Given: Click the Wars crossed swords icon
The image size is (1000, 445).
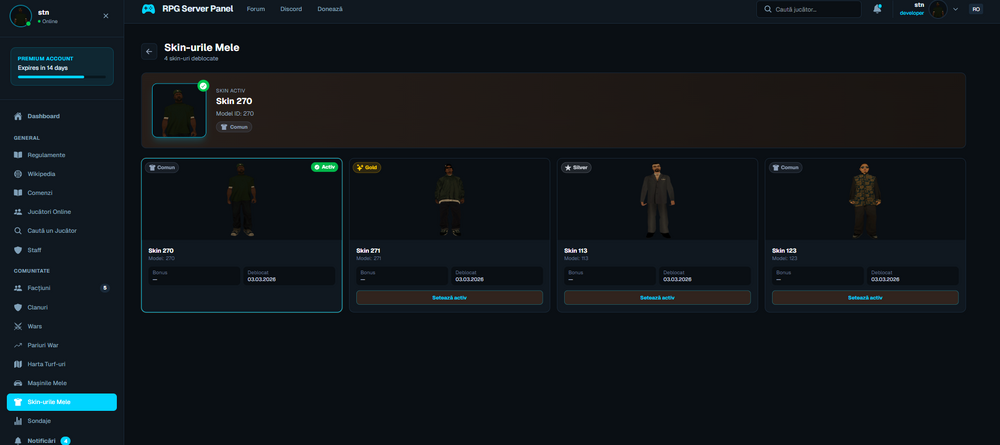Looking at the screenshot, I should coord(18,326).
